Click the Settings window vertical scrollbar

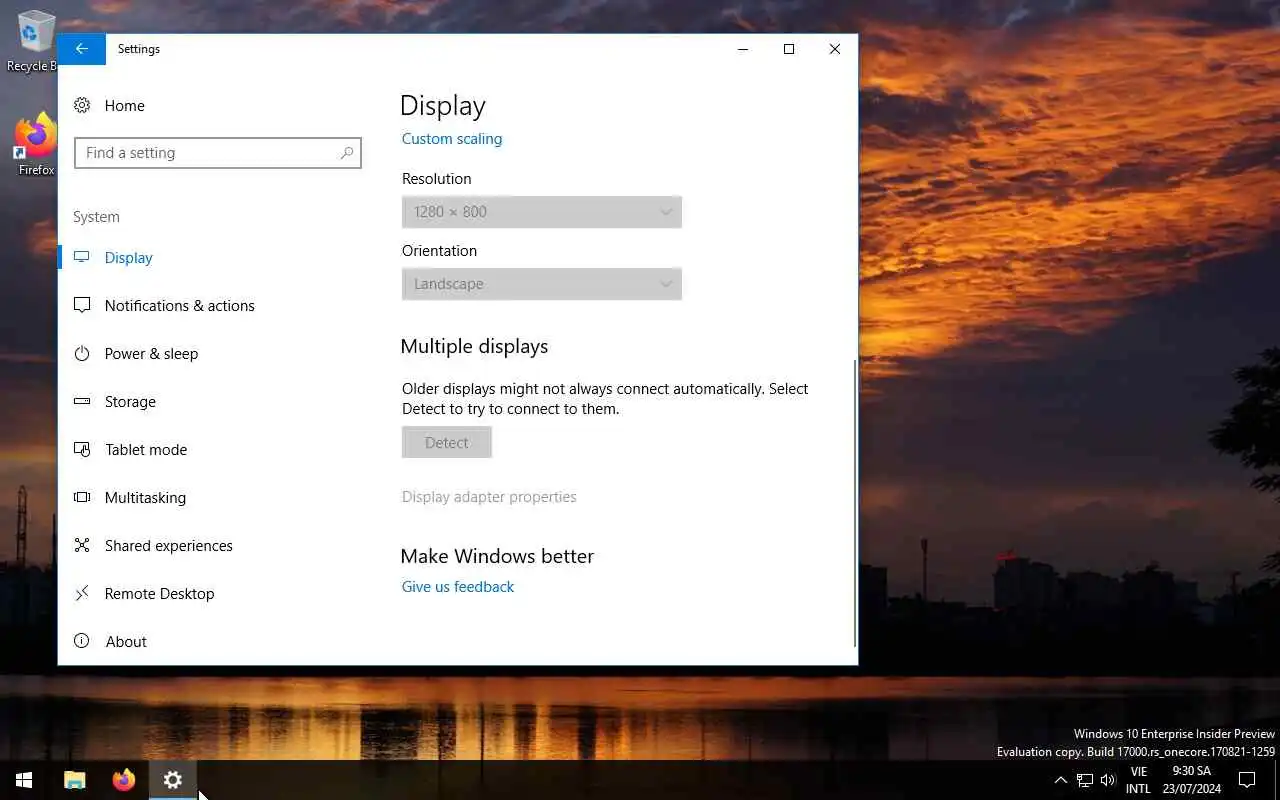click(855, 503)
